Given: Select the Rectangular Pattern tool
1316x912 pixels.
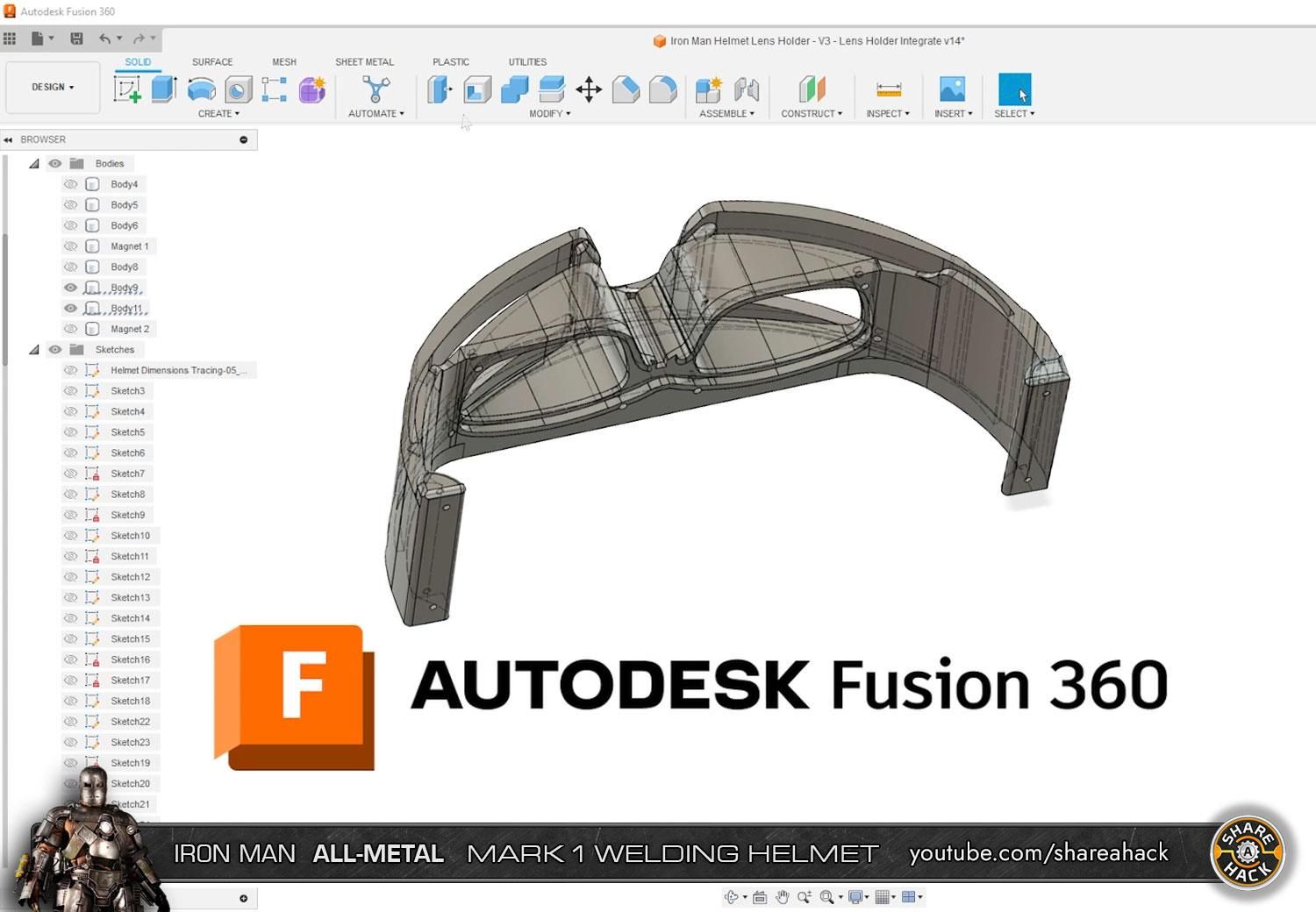Looking at the screenshot, I should pos(275,89).
